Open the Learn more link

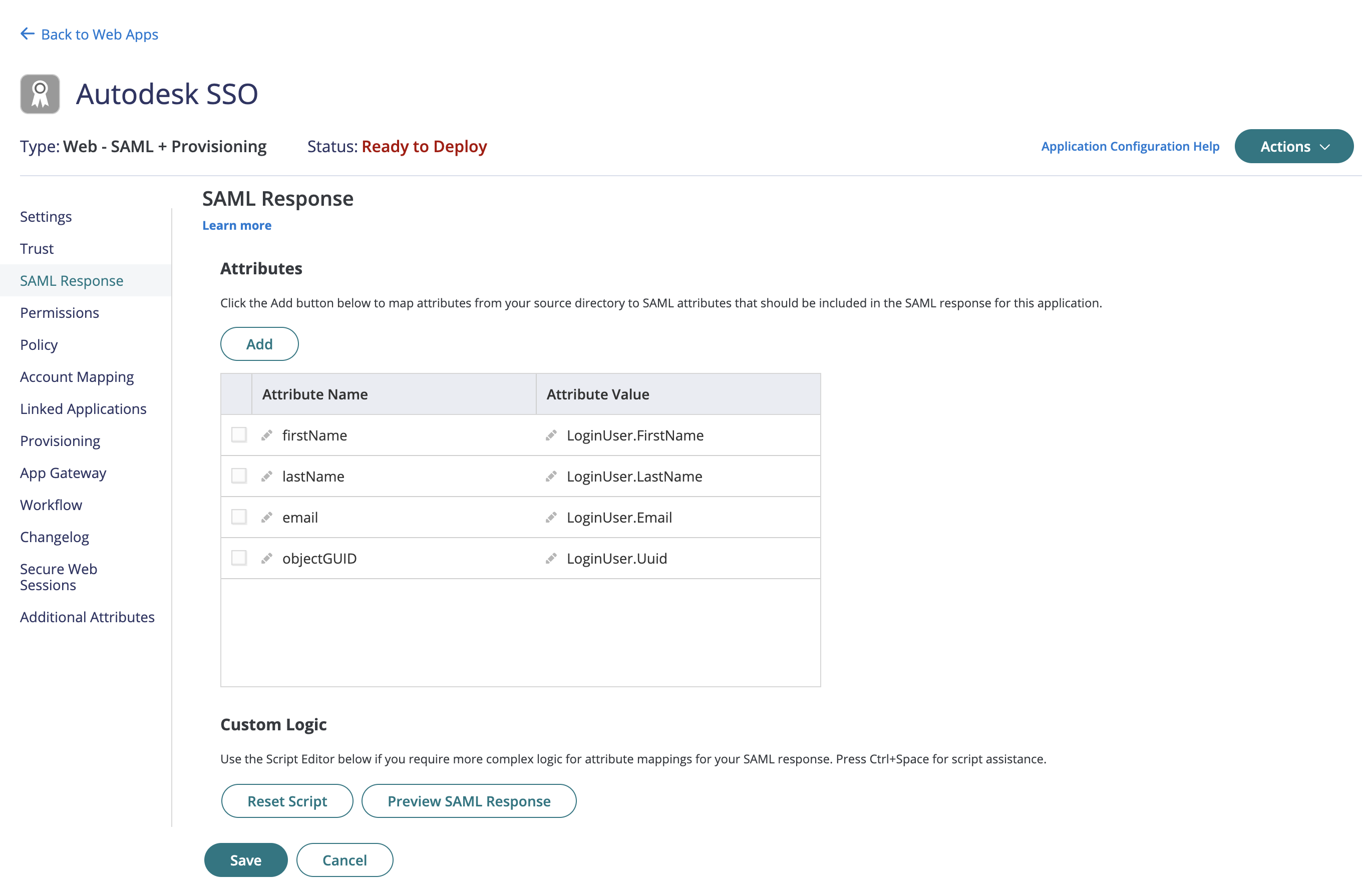[236, 225]
